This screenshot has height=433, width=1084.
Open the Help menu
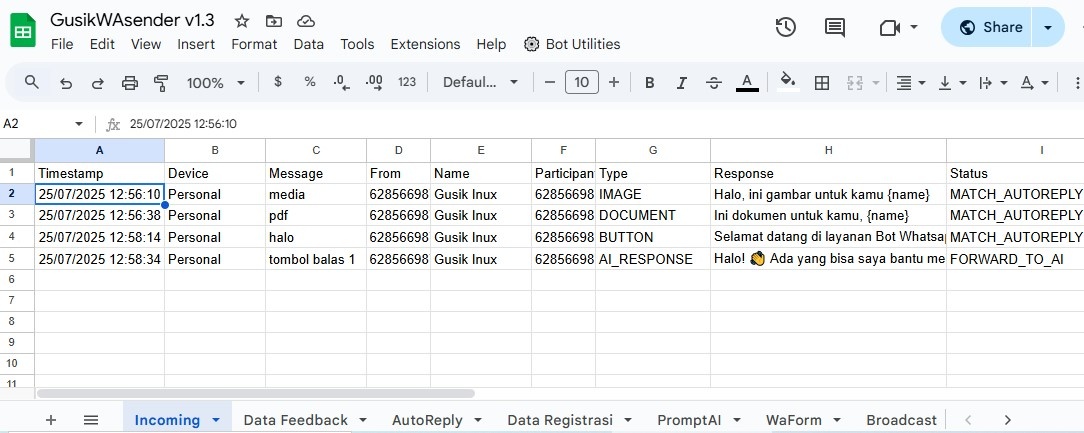tap(491, 44)
